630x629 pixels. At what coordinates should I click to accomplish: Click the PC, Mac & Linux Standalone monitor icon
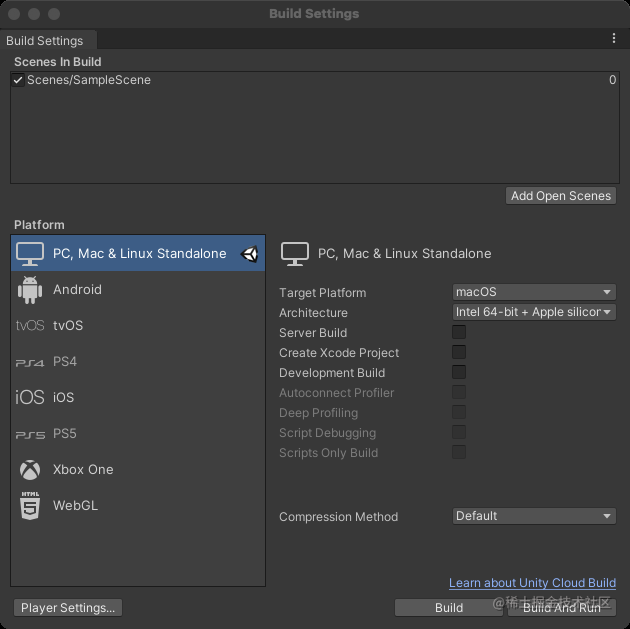pos(31,254)
